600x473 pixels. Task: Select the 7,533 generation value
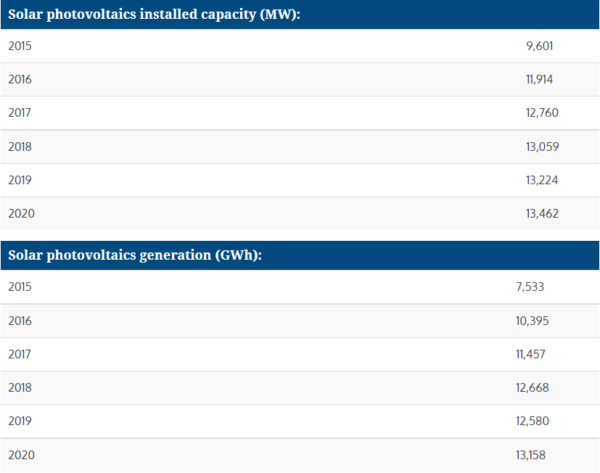click(x=530, y=287)
